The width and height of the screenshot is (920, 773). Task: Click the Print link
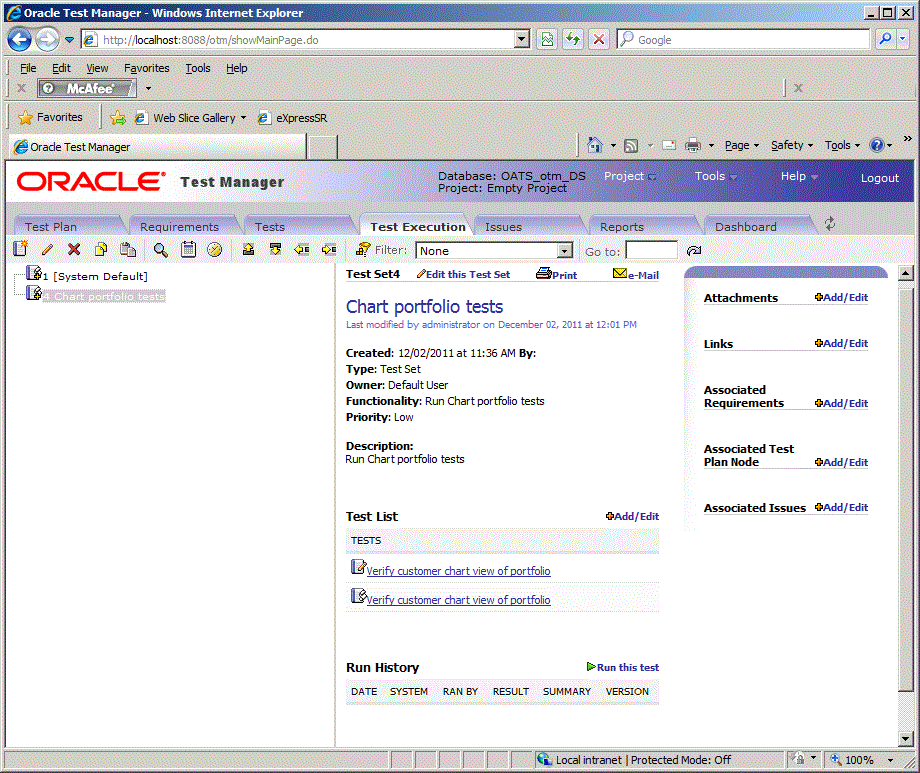click(557, 274)
